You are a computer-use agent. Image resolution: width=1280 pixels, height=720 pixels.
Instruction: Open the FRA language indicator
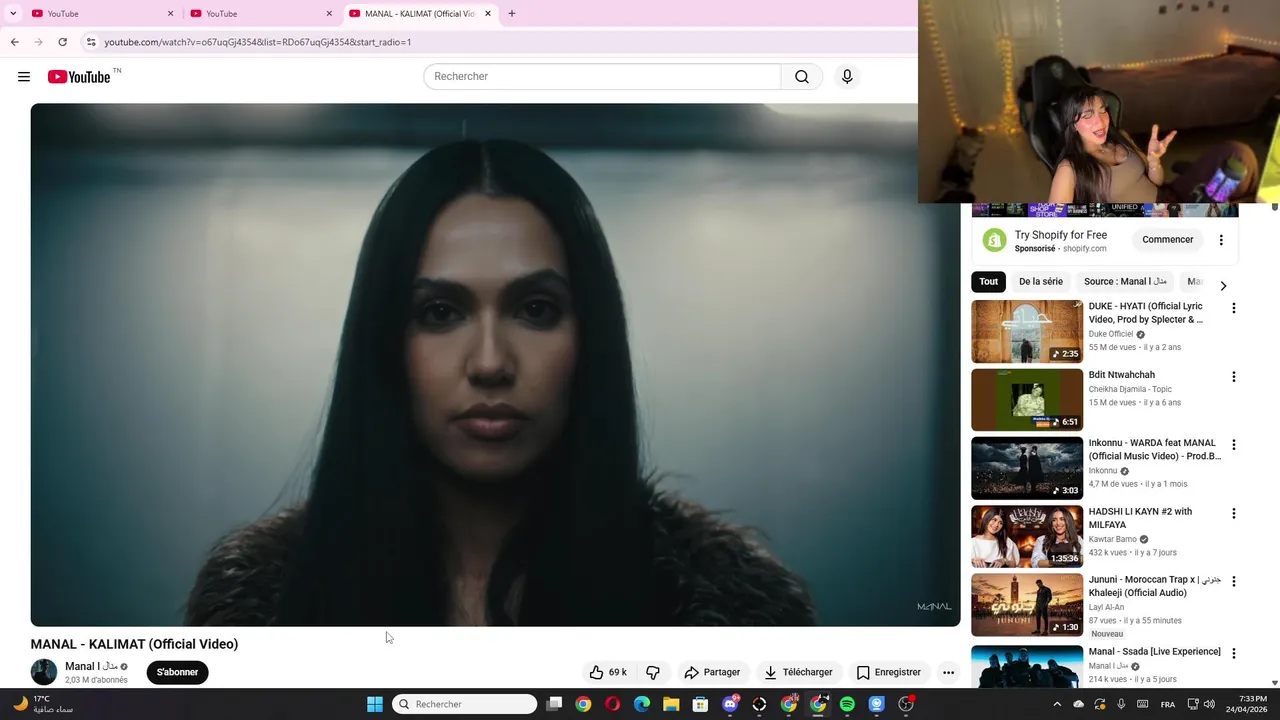tap(1168, 704)
